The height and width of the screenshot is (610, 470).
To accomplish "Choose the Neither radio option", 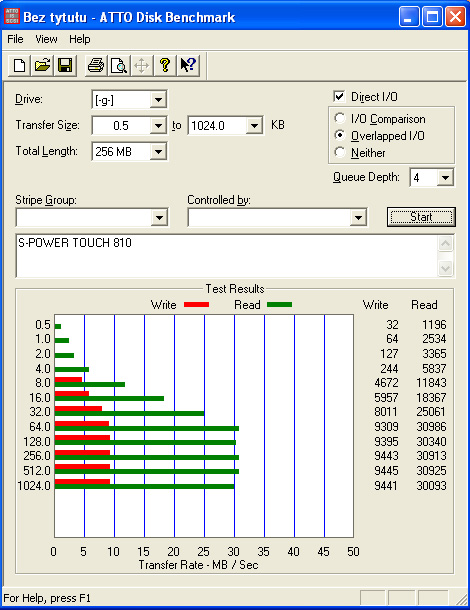I will point(340,152).
